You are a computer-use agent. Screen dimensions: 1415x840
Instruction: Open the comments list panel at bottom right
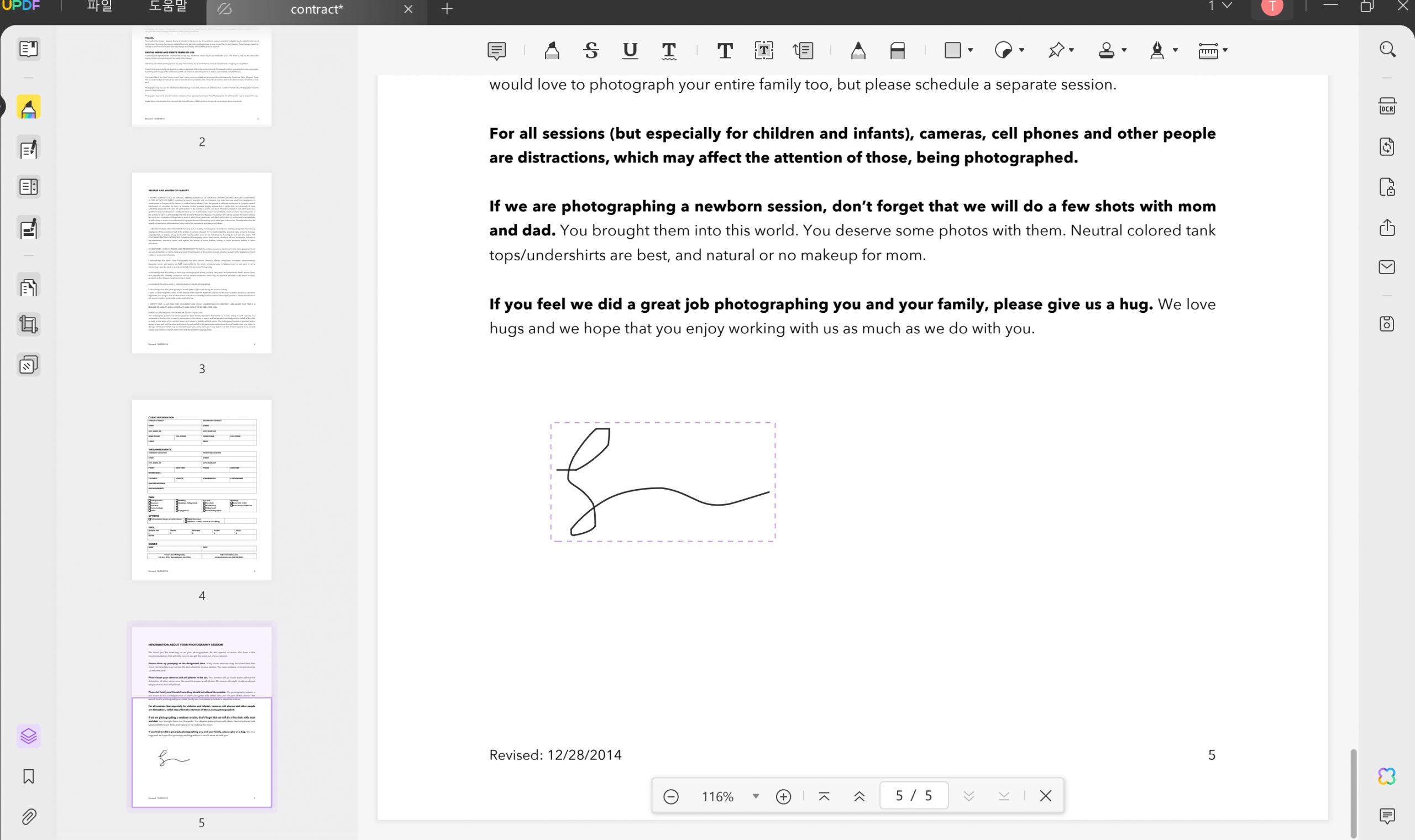1387,816
